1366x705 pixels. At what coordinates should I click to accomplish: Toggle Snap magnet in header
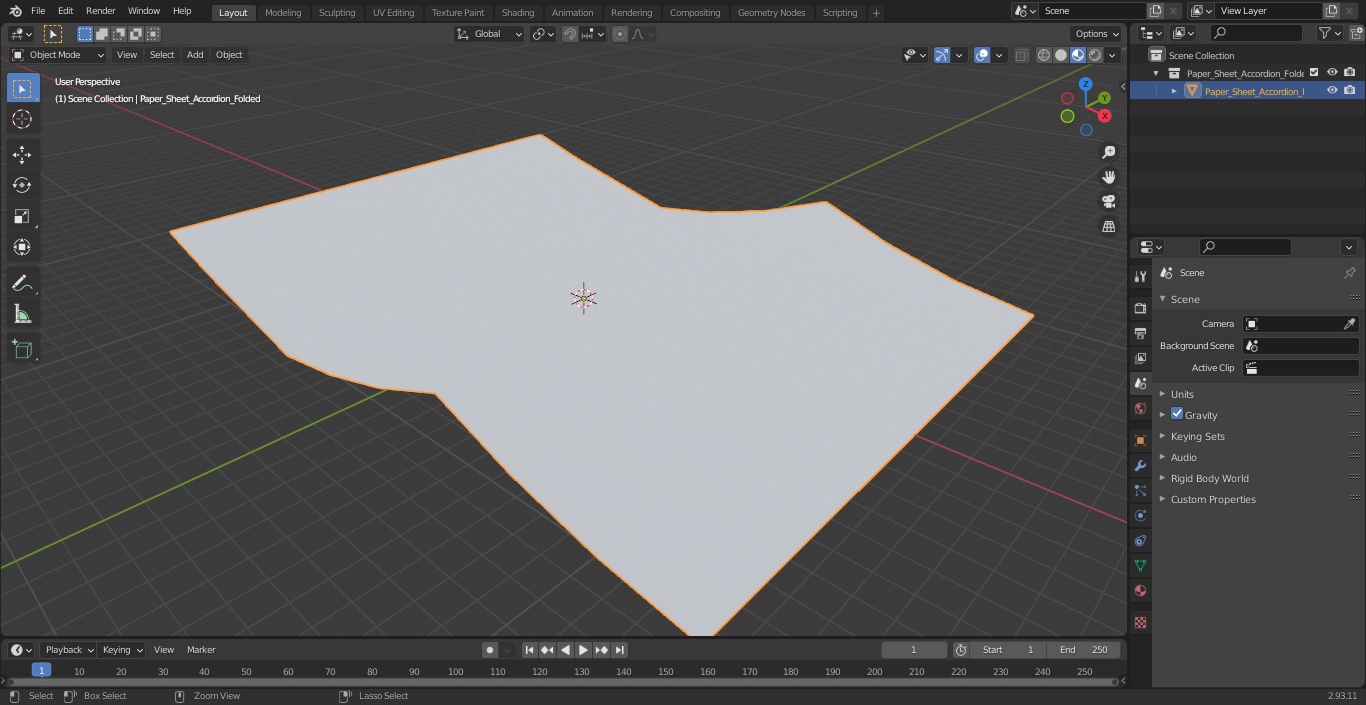pos(570,34)
